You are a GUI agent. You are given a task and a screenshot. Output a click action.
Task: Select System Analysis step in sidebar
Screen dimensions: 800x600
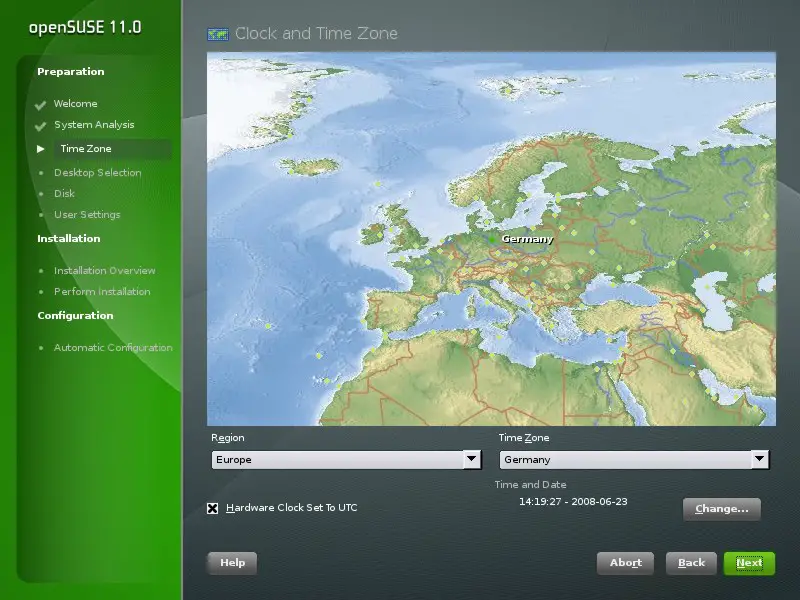[94, 124]
